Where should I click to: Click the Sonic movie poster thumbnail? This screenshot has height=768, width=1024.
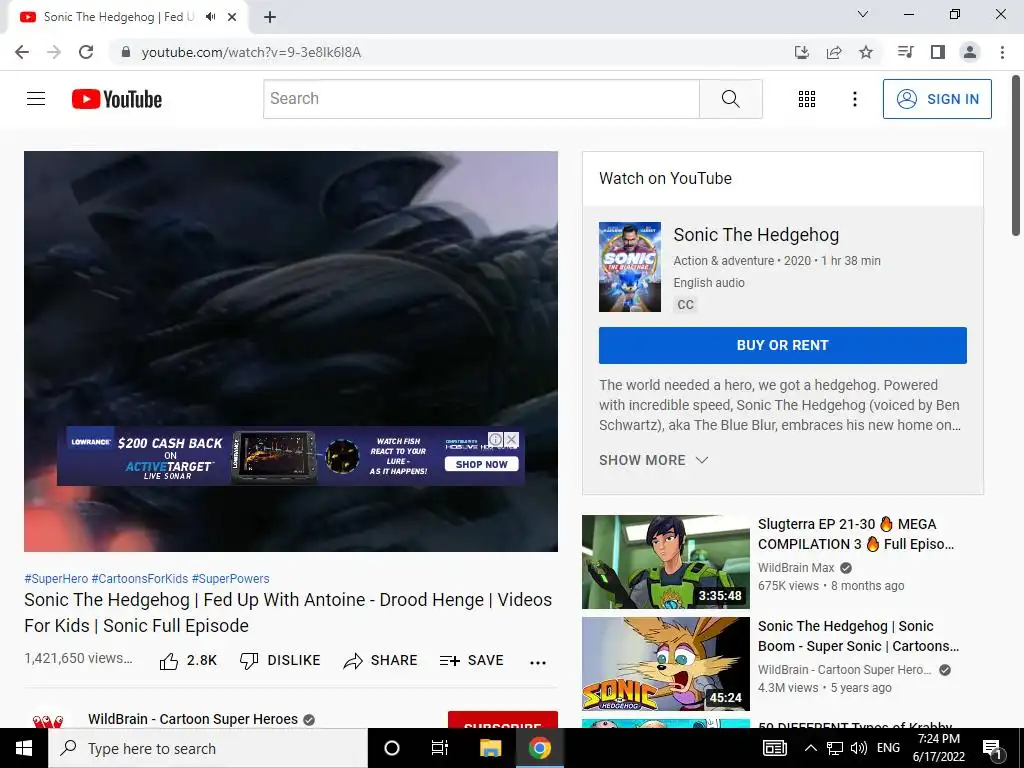630,266
